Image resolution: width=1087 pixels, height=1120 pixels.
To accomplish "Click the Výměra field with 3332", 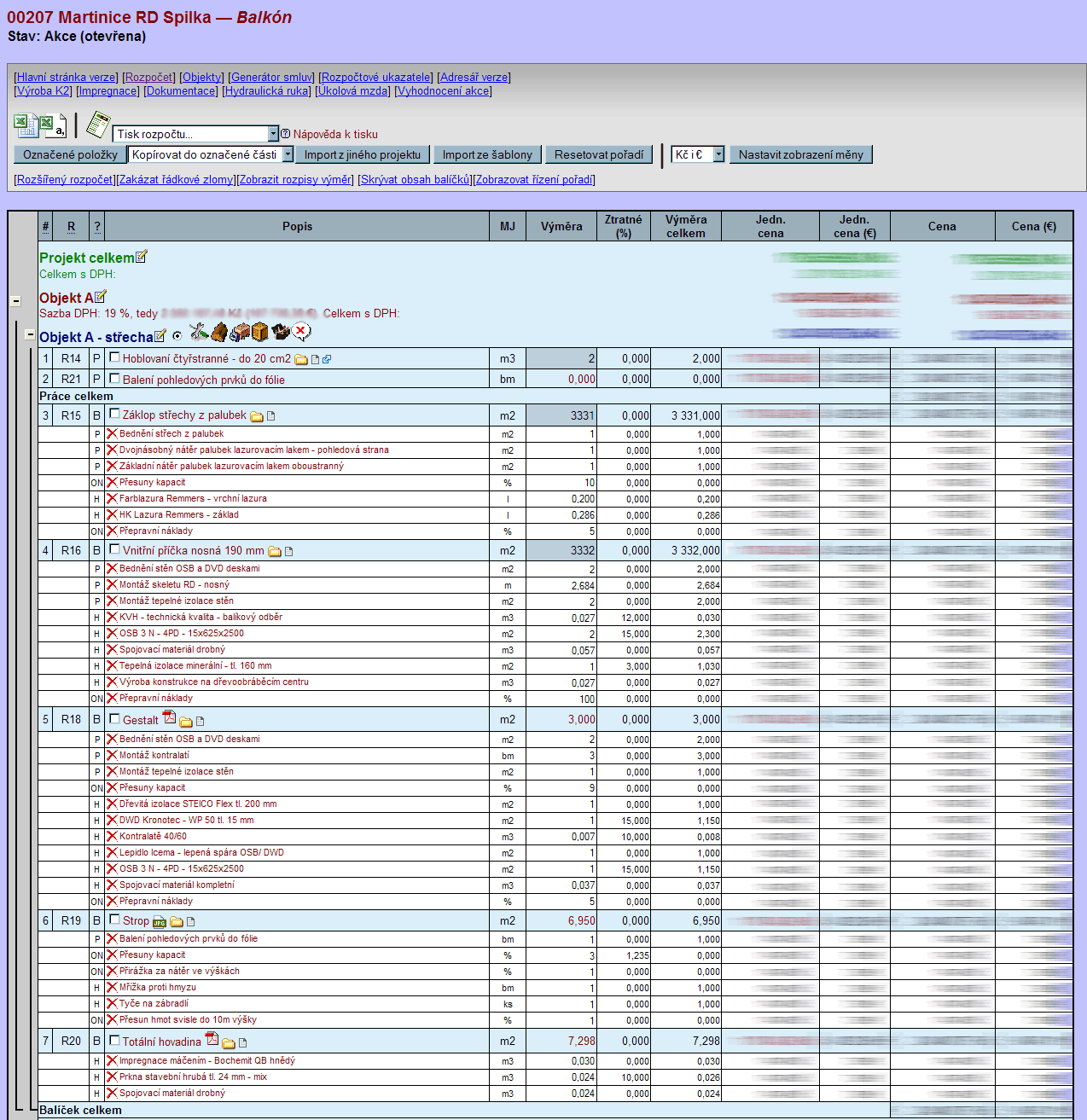I will coord(561,551).
